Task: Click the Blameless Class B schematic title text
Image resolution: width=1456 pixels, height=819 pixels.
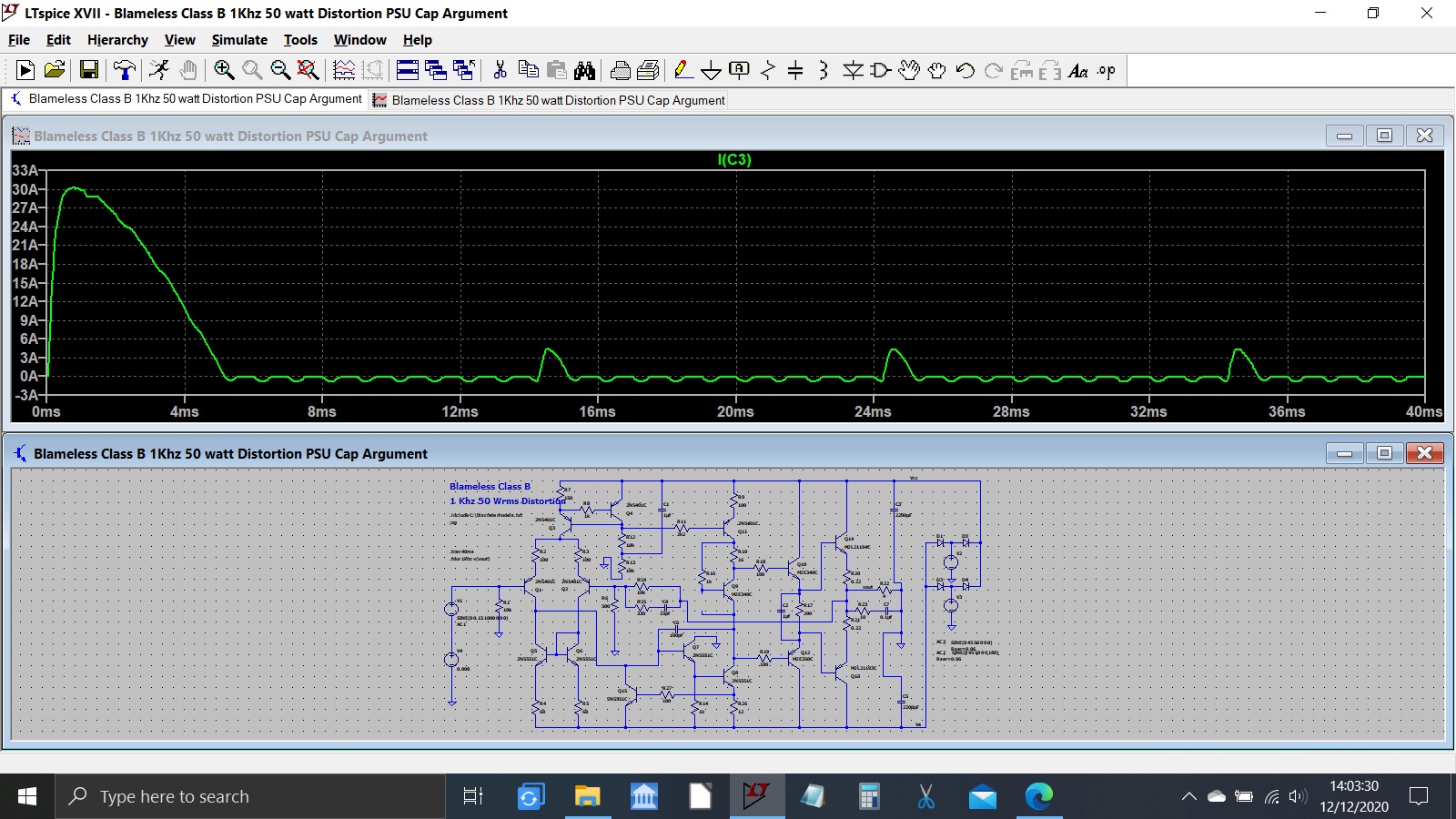Action: point(490,486)
